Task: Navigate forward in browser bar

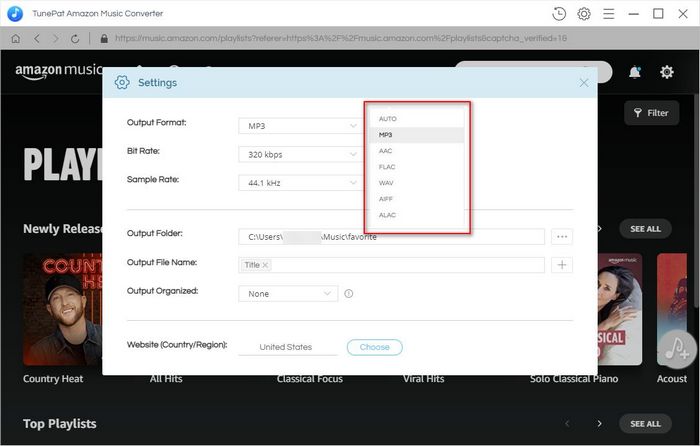Action: click(x=56, y=39)
